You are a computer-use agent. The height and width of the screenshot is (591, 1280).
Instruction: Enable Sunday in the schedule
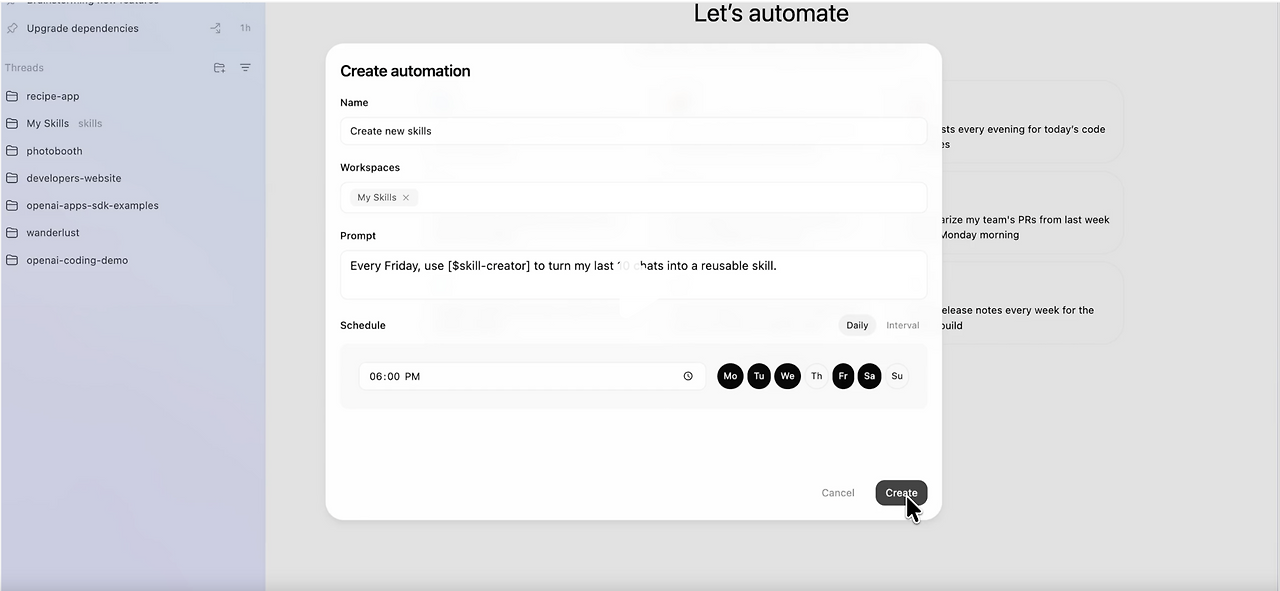[x=897, y=376]
